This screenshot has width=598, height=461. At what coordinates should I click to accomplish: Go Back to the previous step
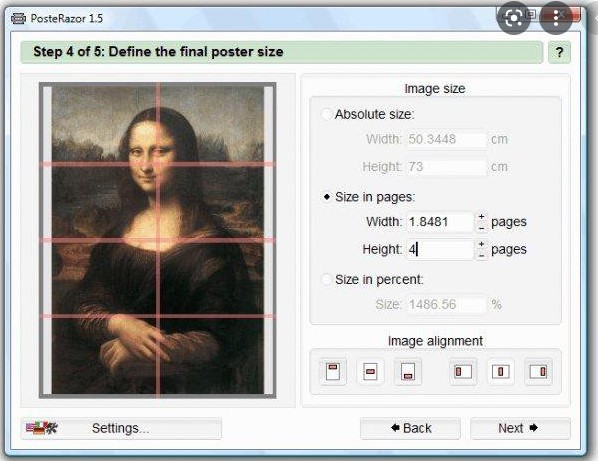click(410, 428)
